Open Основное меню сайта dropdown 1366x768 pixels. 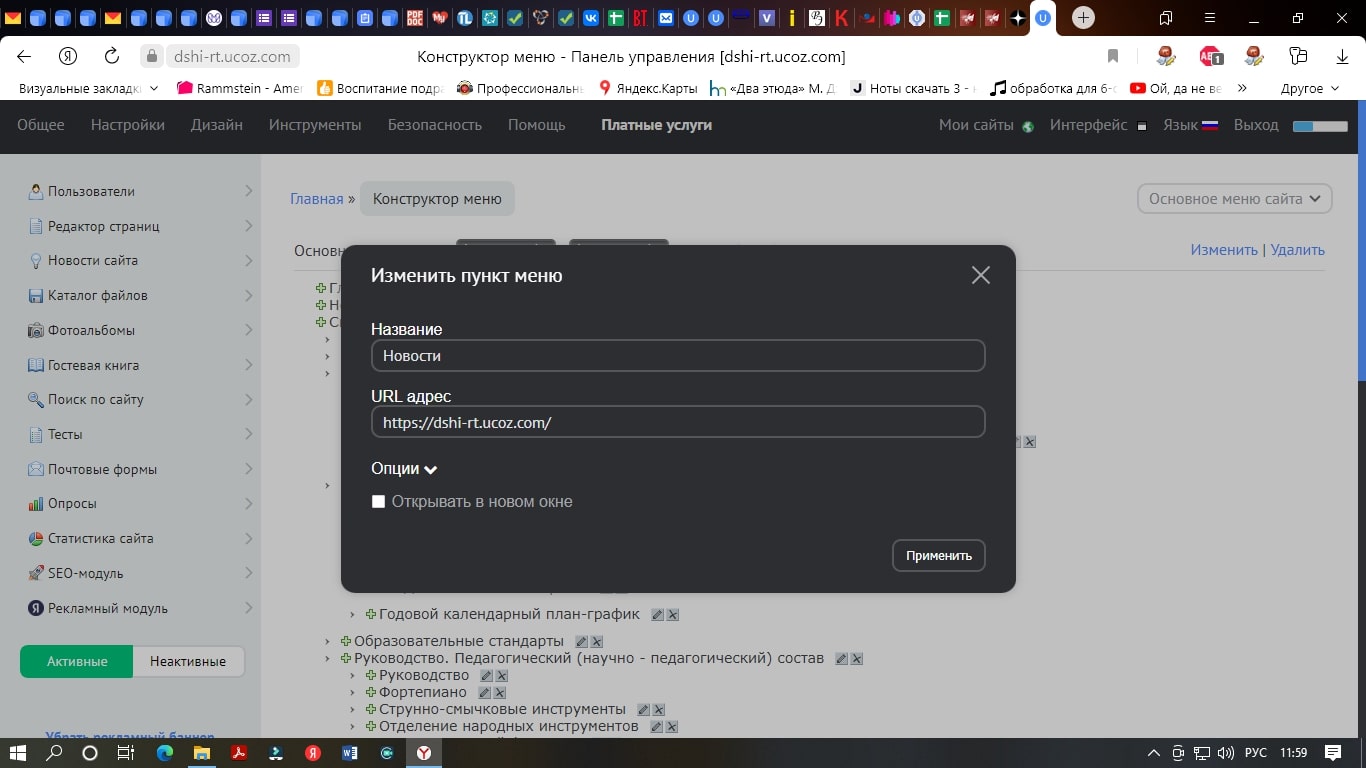(1234, 199)
